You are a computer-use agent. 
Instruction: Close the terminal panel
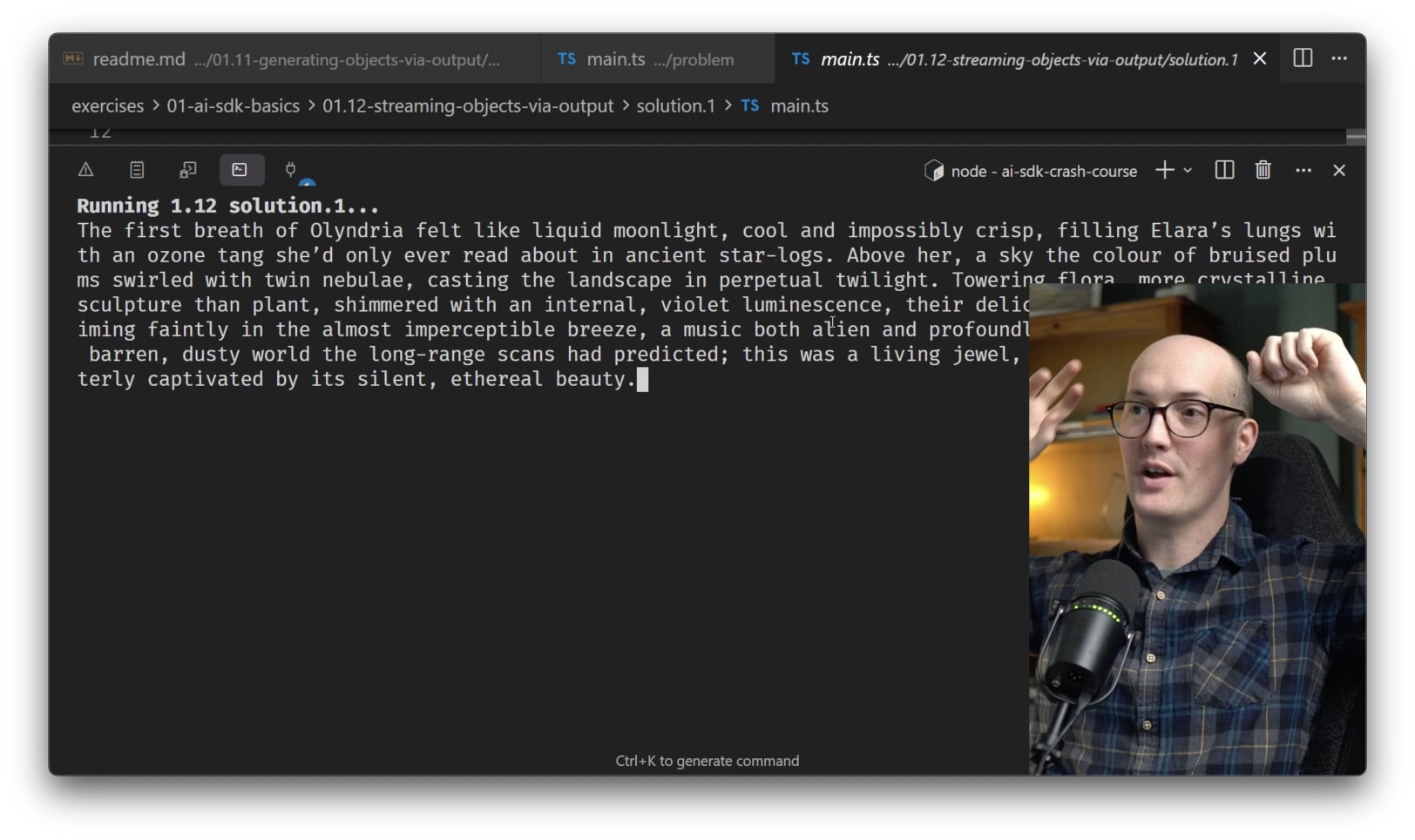coord(1339,170)
